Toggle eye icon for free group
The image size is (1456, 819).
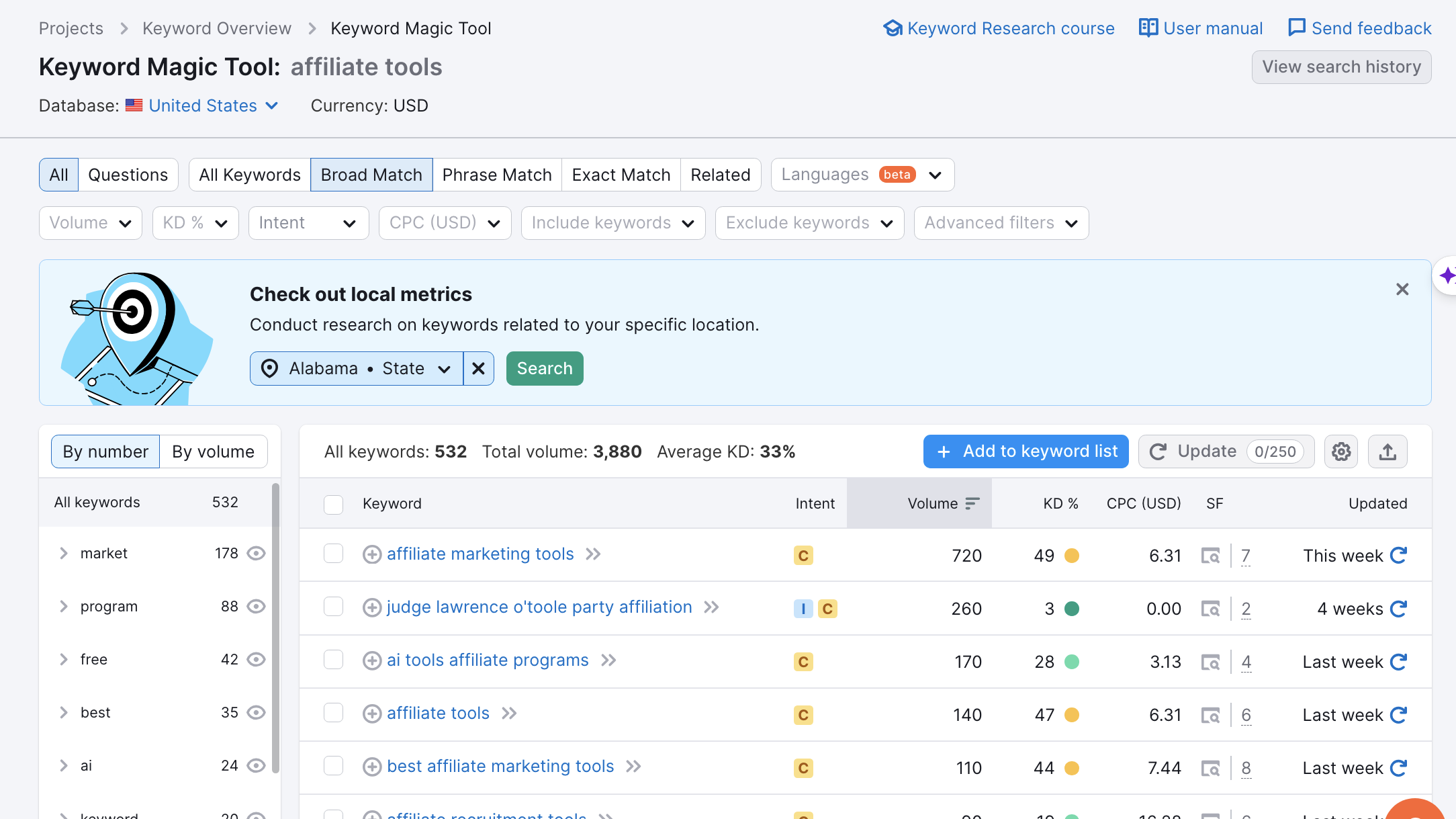click(x=257, y=660)
